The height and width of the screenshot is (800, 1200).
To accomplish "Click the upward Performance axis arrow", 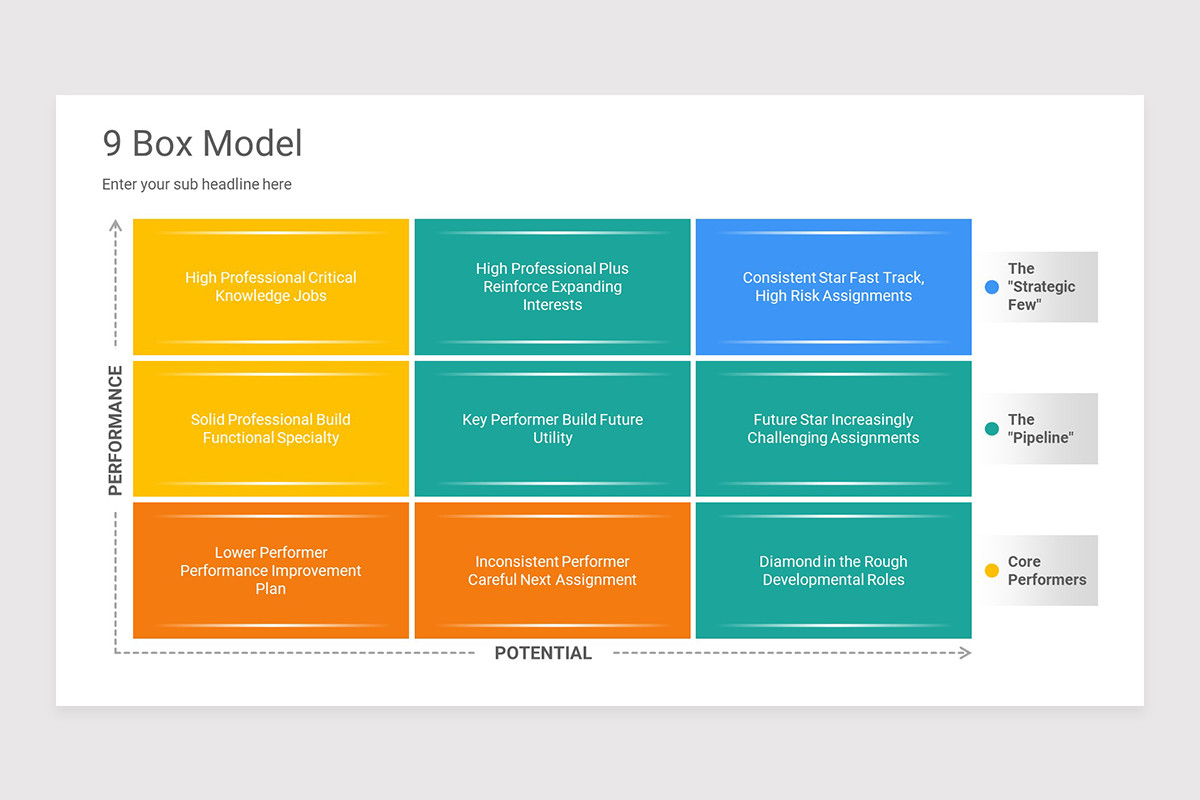I will coord(116,225).
